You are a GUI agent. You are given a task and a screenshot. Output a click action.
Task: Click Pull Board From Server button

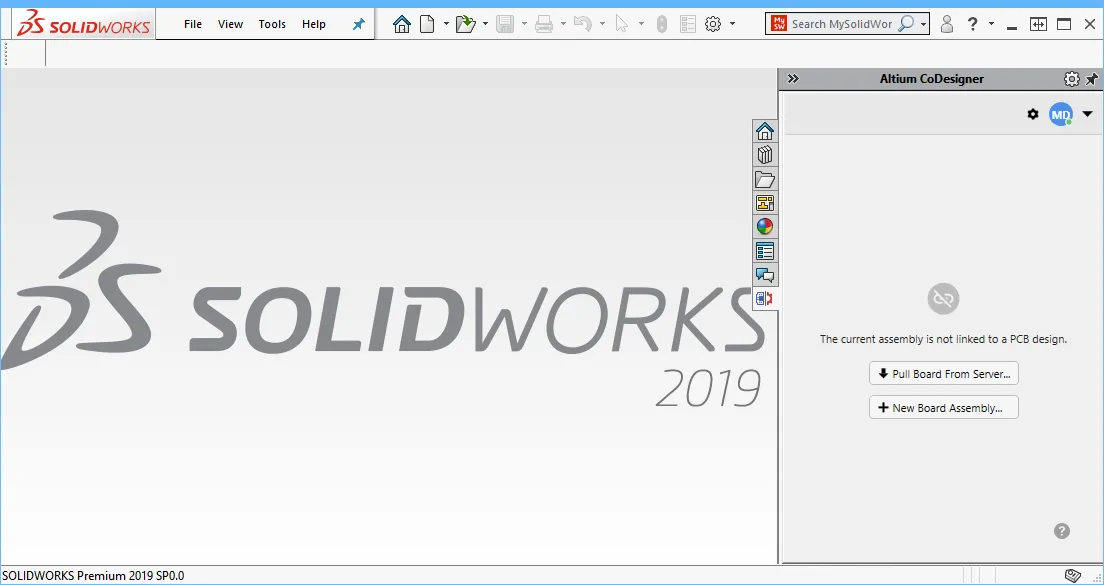943,374
